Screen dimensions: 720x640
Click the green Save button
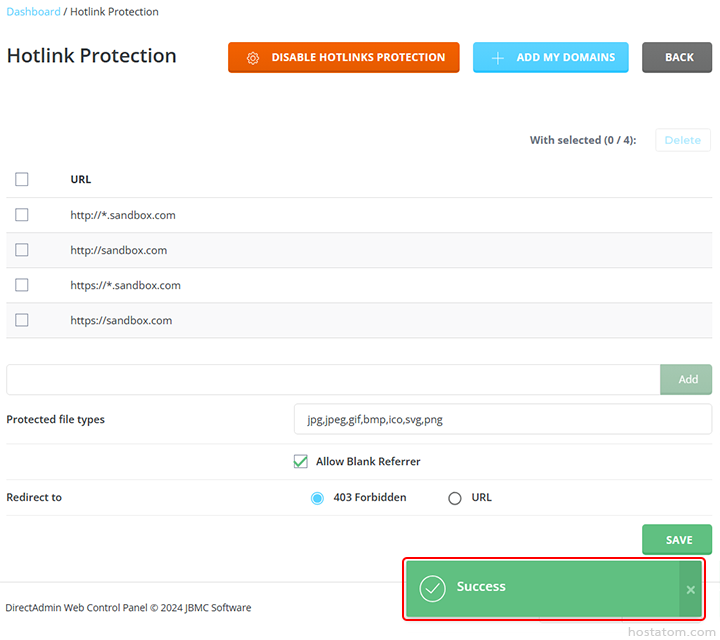pyautogui.click(x=677, y=540)
